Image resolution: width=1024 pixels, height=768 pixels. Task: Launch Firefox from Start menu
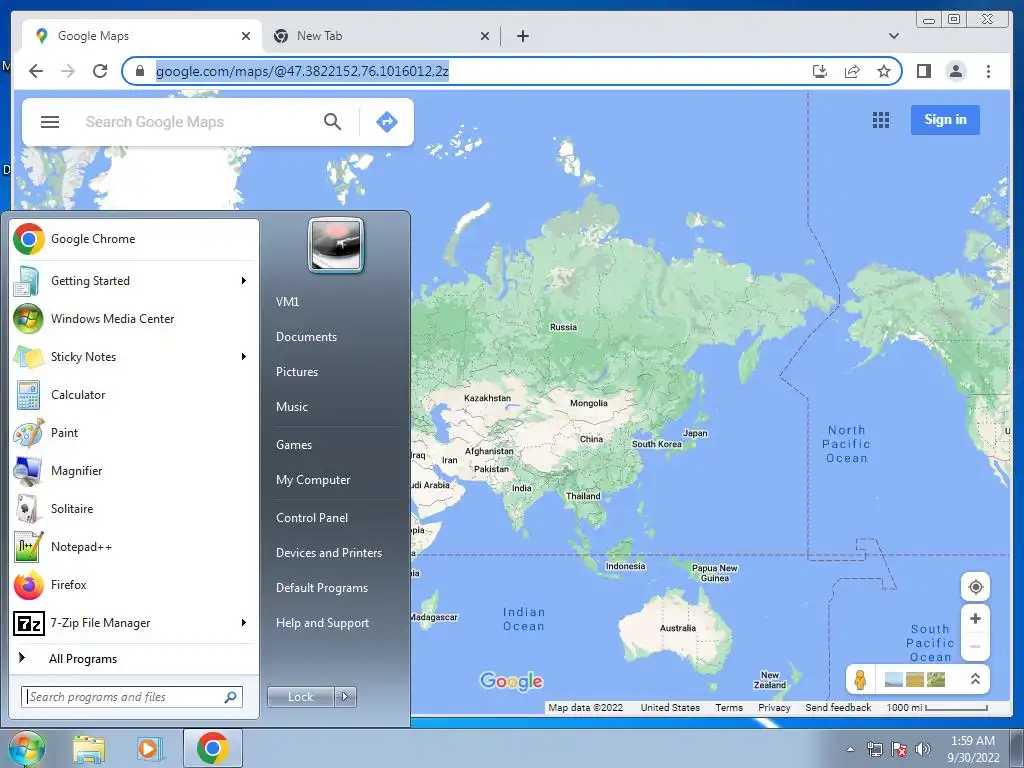(x=134, y=584)
